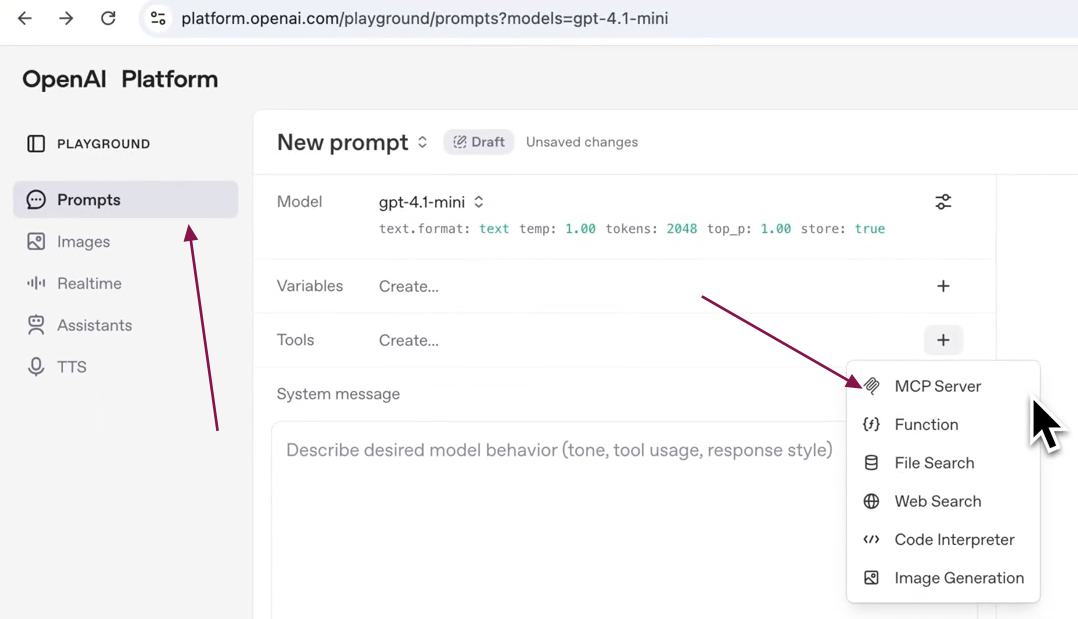Click the store: true parameter
Viewport: 1078px width, 619px height.
(843, 229)
